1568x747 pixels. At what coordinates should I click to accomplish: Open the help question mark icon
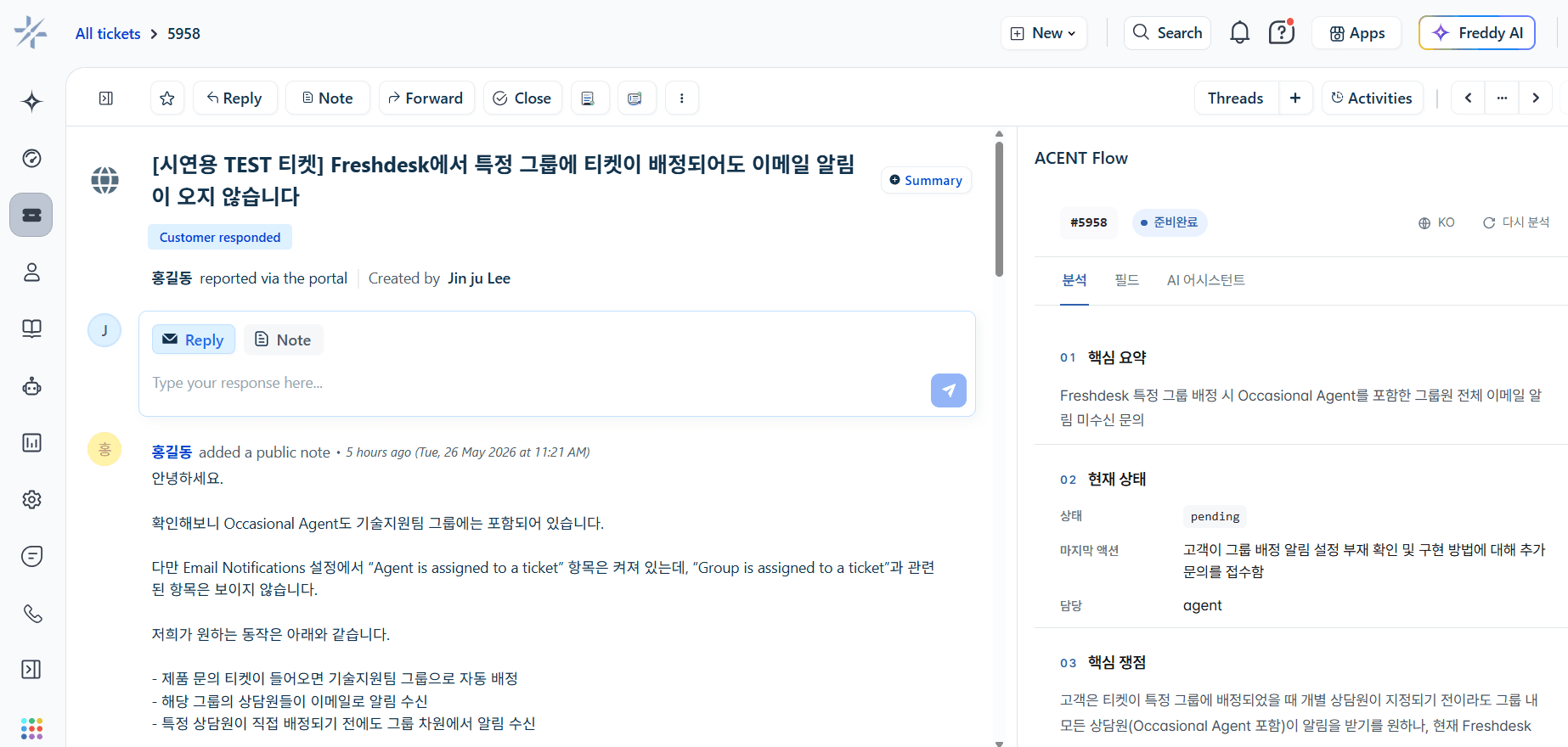pyautogui.click(x=1281, y=33)
